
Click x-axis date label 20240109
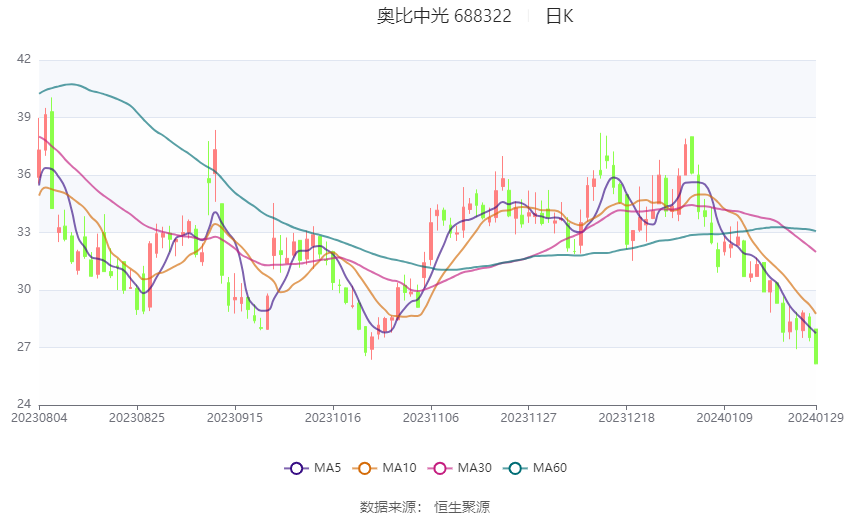tap(725, 418)
